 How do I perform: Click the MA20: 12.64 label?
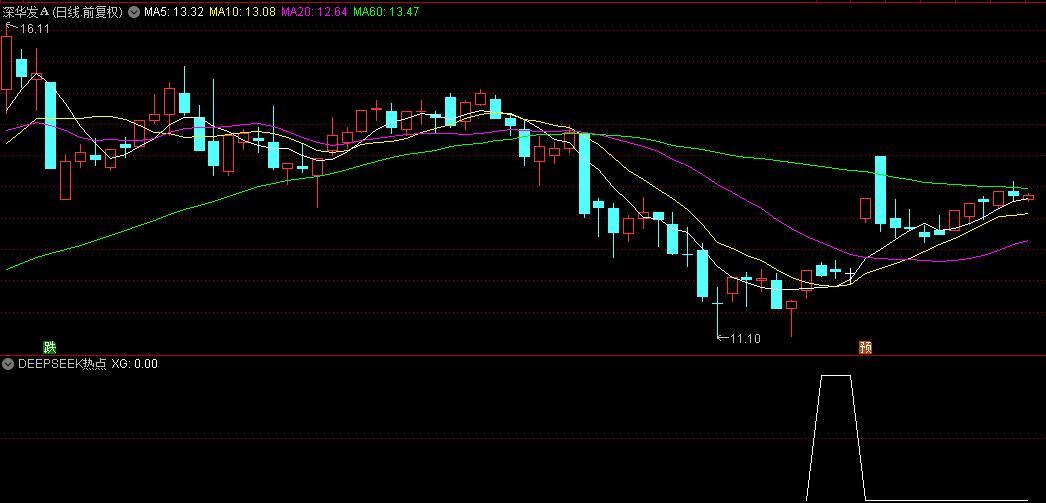click(314, 11)
